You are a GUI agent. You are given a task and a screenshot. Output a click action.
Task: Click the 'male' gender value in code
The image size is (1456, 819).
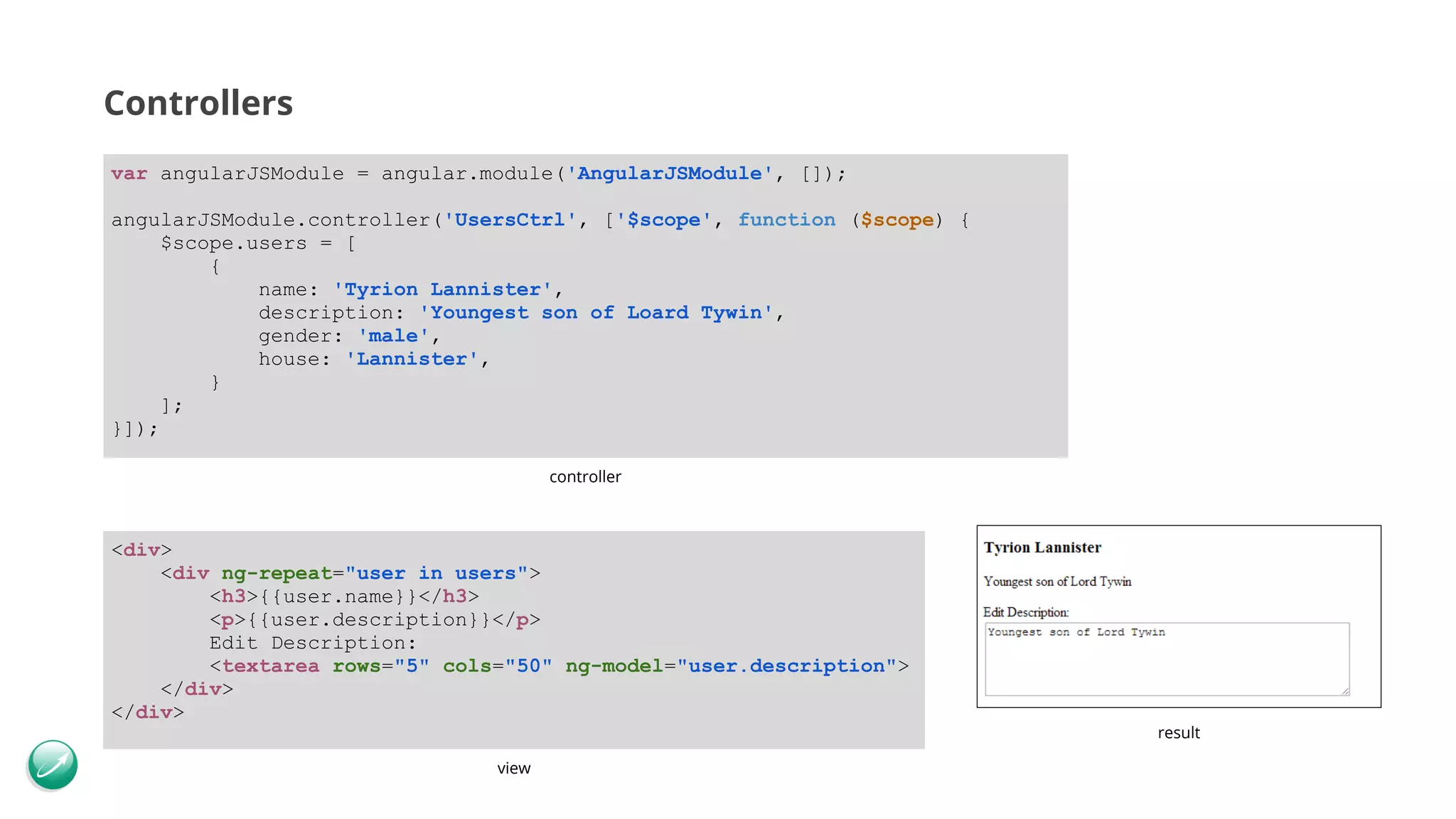pyautogui.click(x=393, y=336)
